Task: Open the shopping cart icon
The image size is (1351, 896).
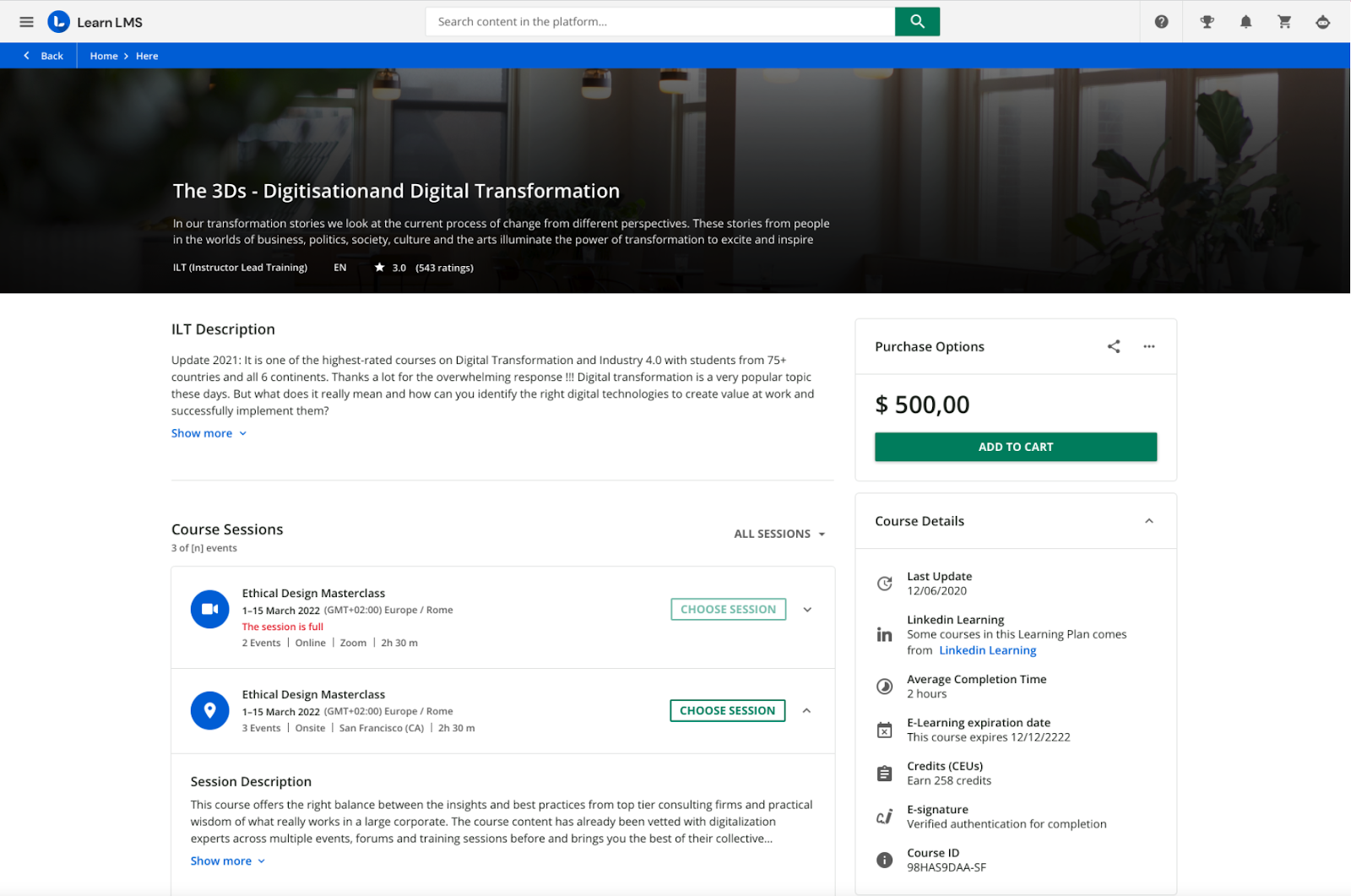Action: click(1284, 22)
